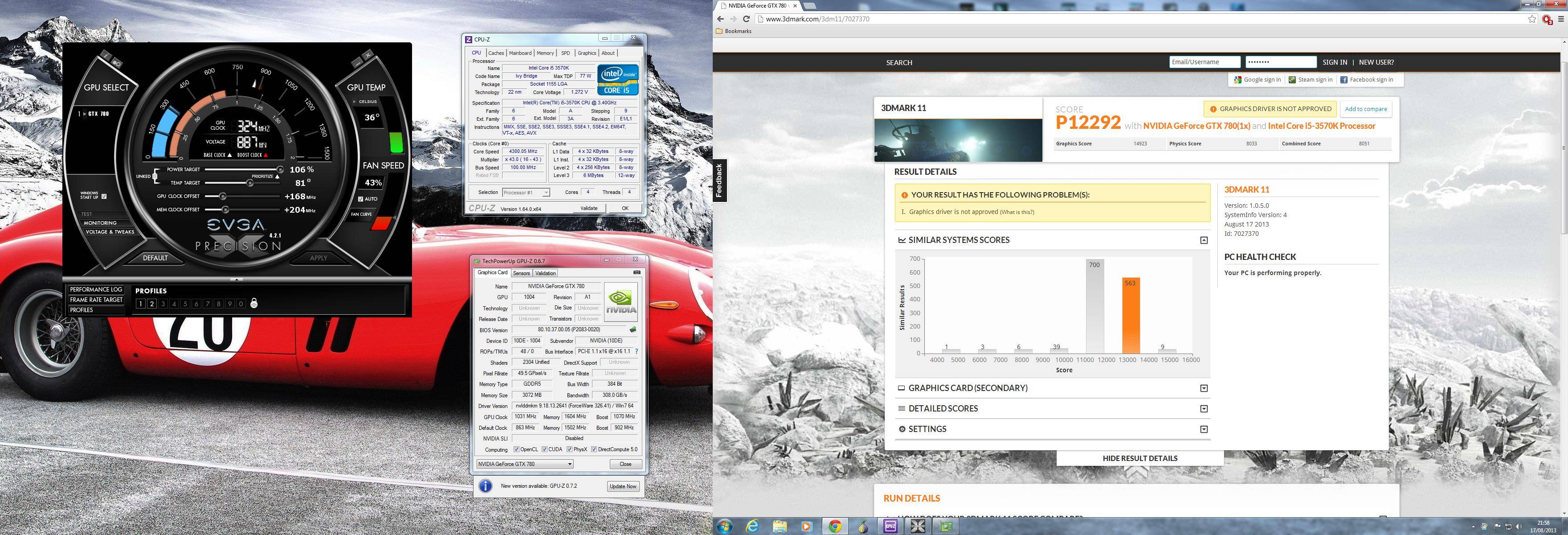This screenshot has height=535, width=1568.
Task: Switch to the Caches tab in CPU-Z
Action: click(496, 53)
